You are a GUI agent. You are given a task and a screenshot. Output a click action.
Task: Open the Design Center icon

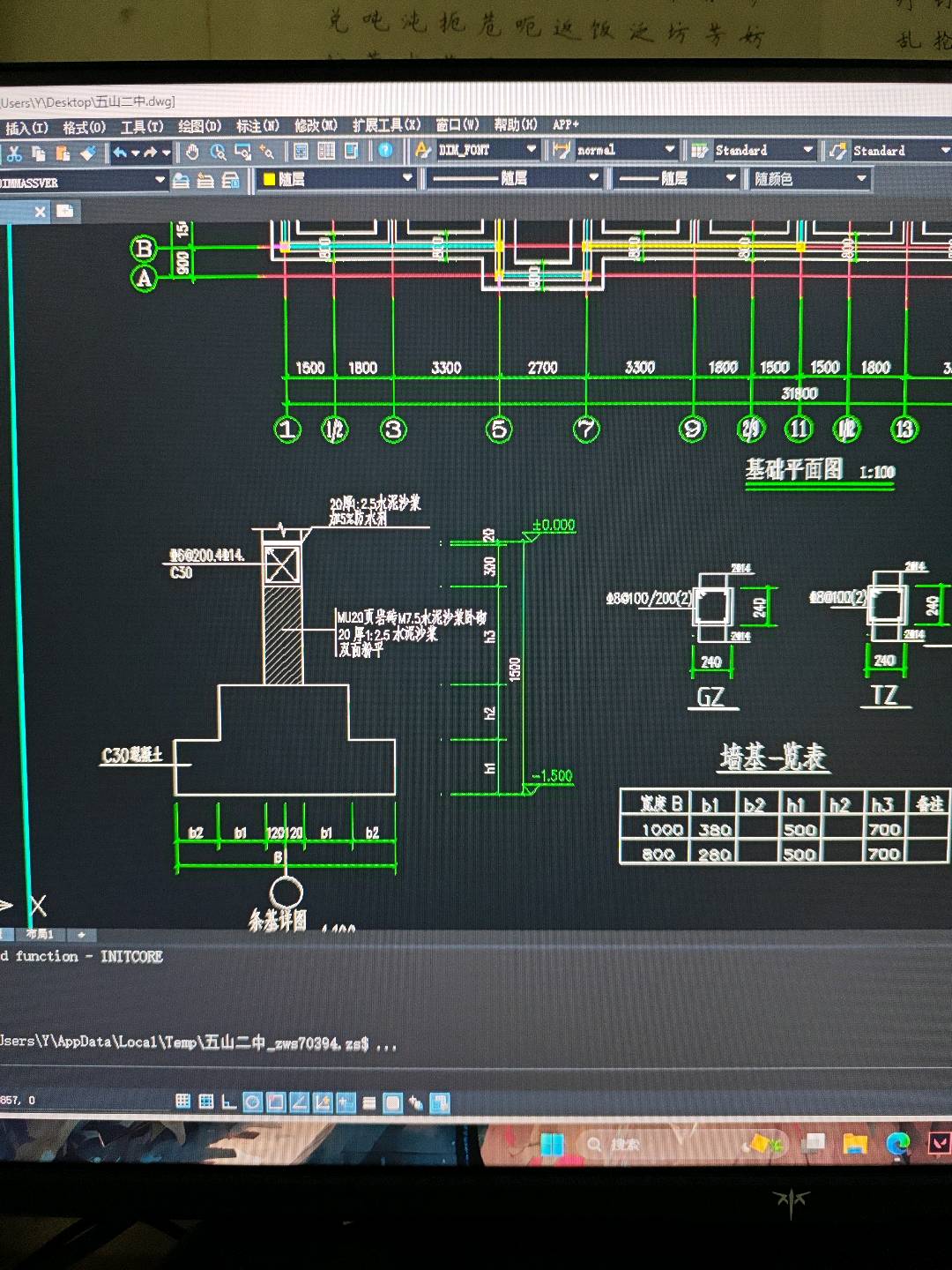326,152
